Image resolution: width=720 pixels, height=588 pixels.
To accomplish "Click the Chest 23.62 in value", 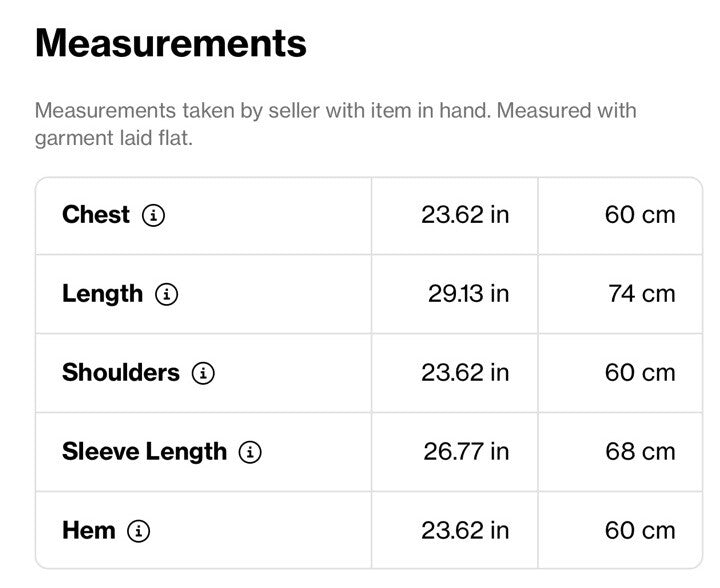I will pos(465,215).
